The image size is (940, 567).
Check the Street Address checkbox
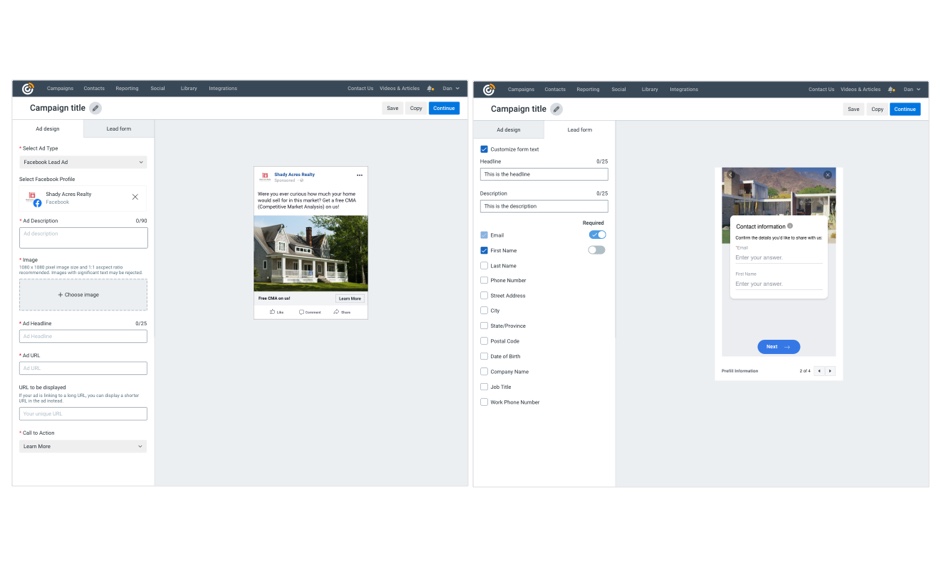pos(484,295)
